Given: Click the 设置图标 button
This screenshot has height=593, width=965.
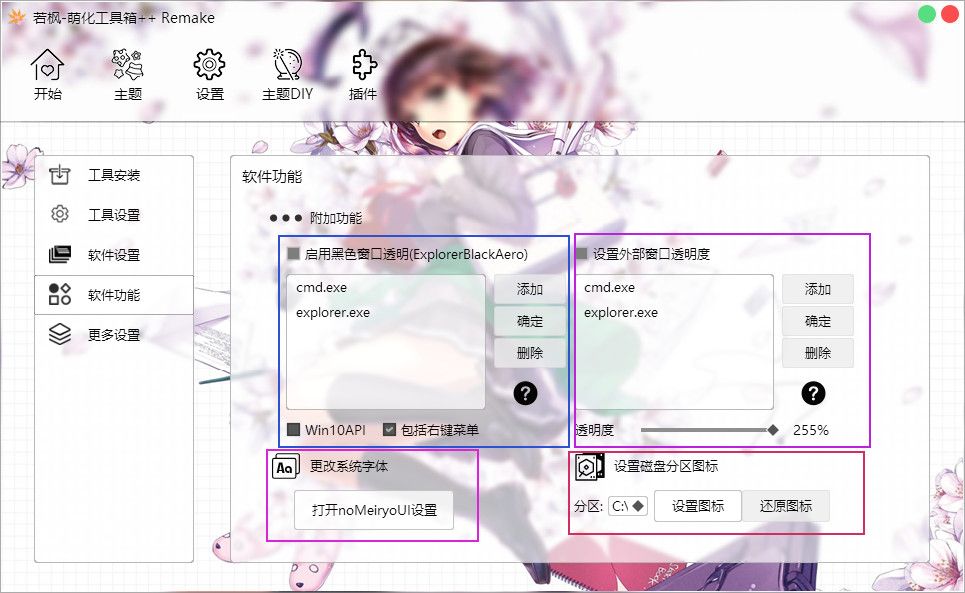Looking at the screenshot, I should click(698, 506).
